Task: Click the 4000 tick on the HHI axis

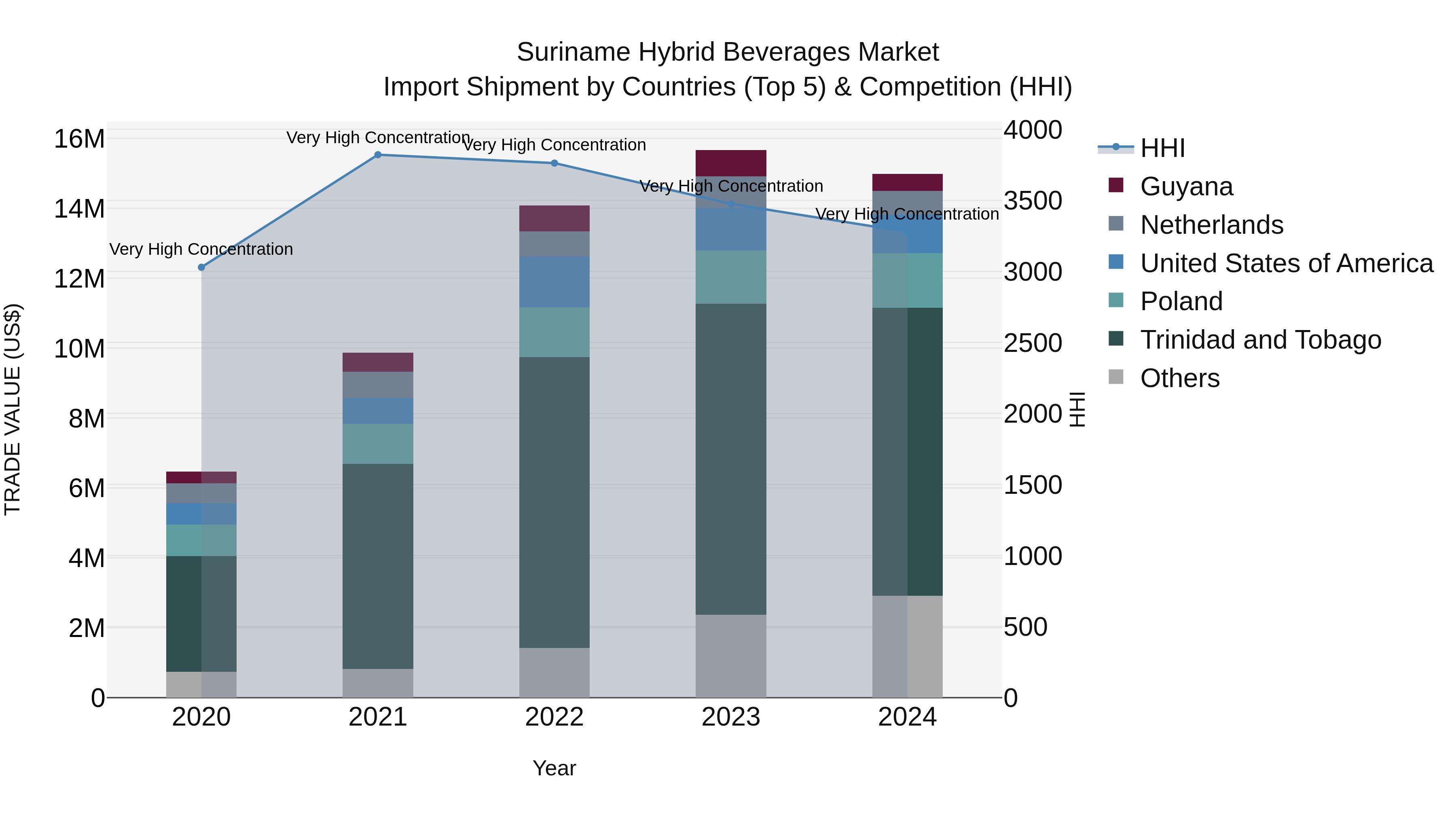Action: tap(1033, 130)
